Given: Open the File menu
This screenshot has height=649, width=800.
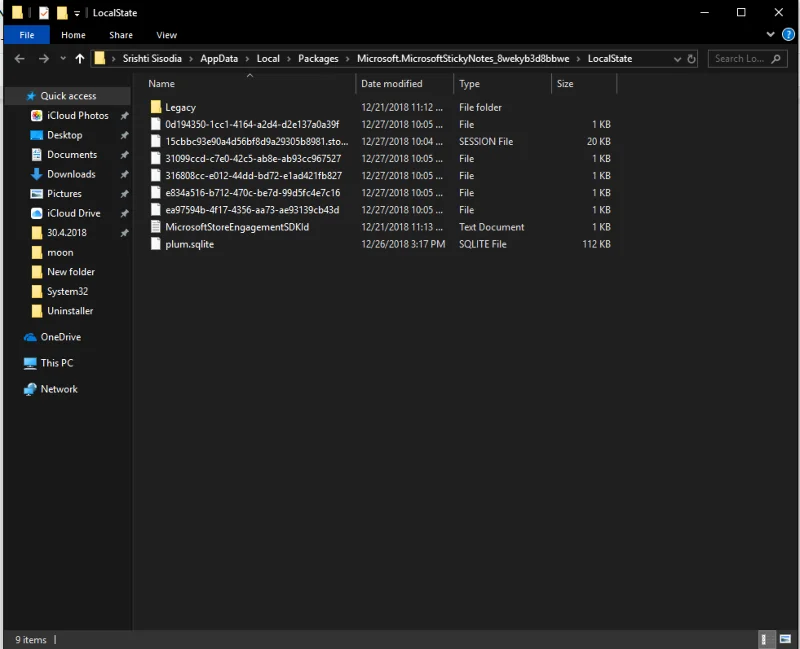Looking at the screenshot, I should [x=27, y=35].
